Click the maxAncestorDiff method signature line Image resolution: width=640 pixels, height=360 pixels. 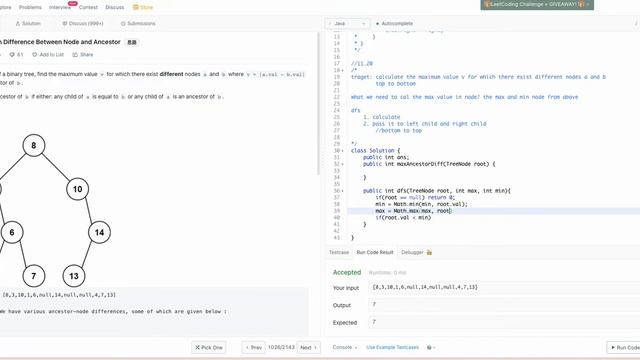pyautogui.click(x=429, y=164)
